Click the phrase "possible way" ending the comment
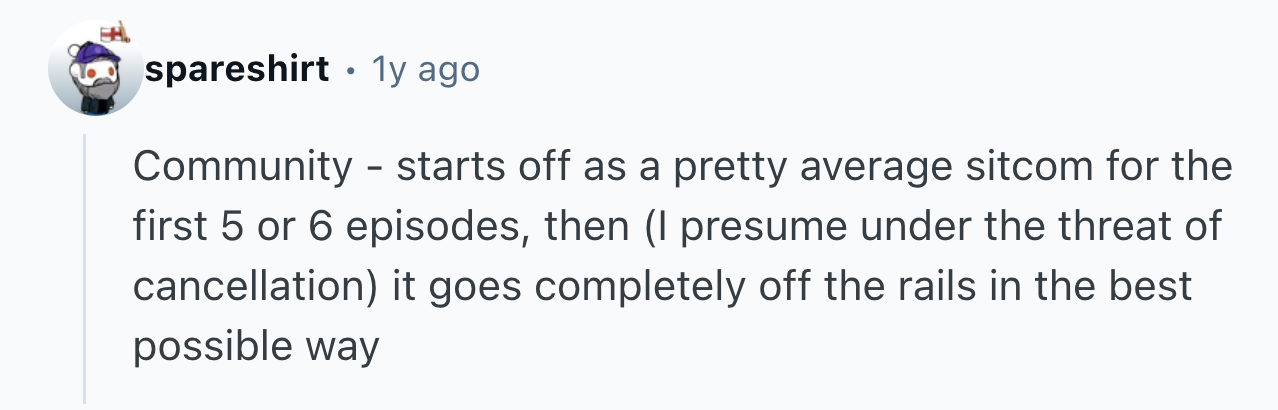Image resolution: width=1278 pixels, height=410 pixels. click(256, 347)
